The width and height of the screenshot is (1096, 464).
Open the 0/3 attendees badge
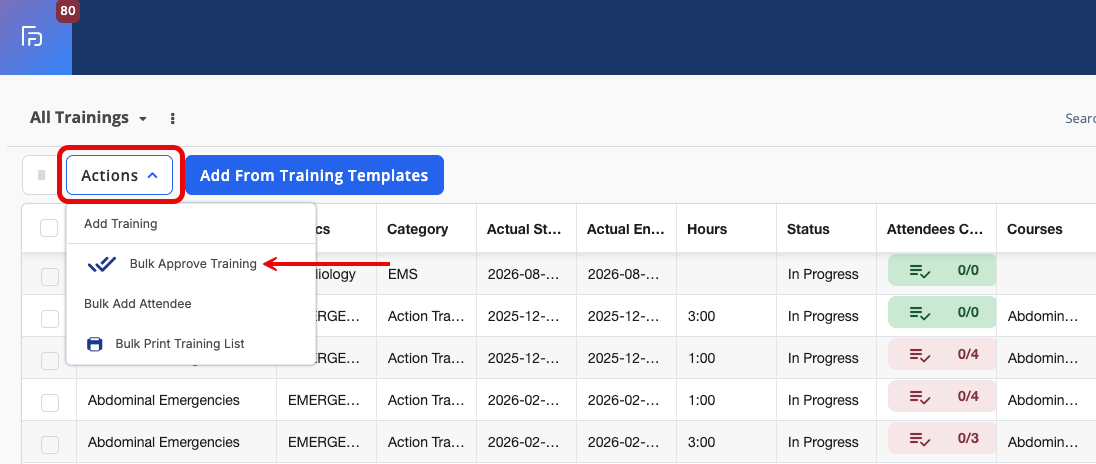click(x=942, y=439)
